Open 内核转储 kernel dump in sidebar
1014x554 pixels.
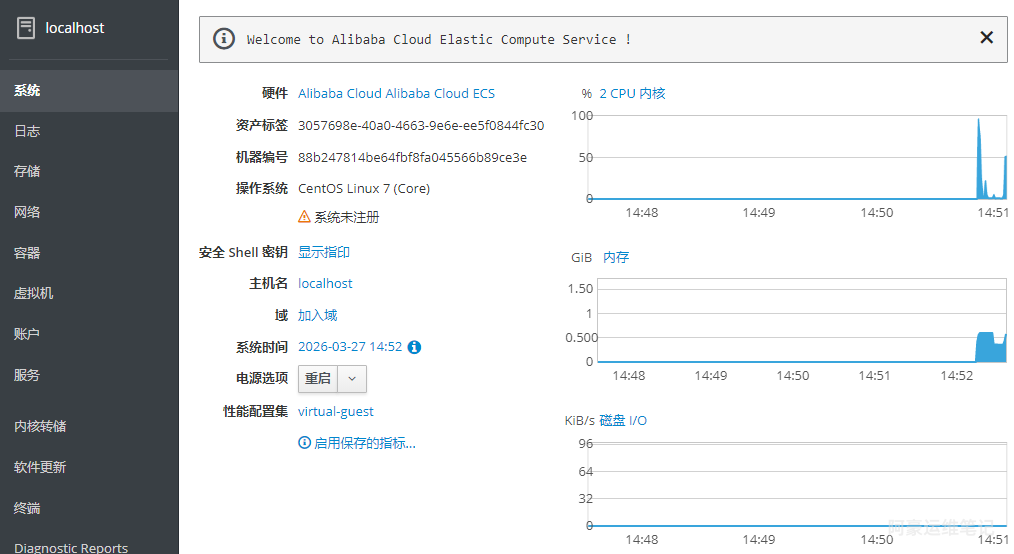[89, 426]
